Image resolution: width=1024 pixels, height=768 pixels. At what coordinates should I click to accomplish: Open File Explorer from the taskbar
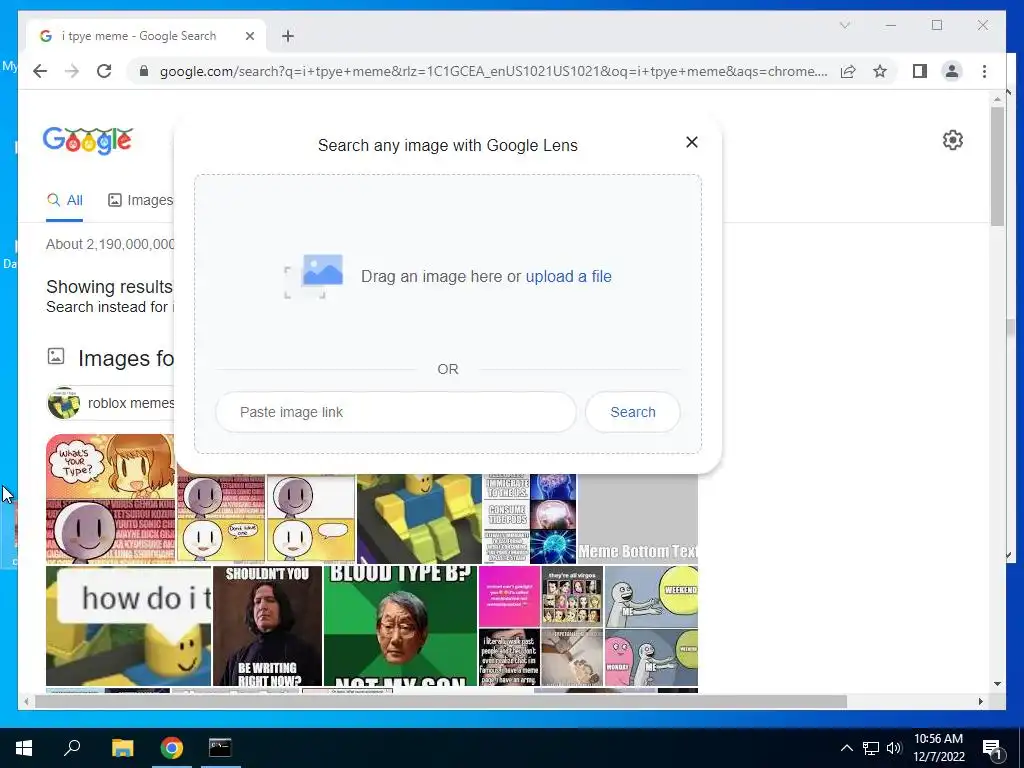122,748
